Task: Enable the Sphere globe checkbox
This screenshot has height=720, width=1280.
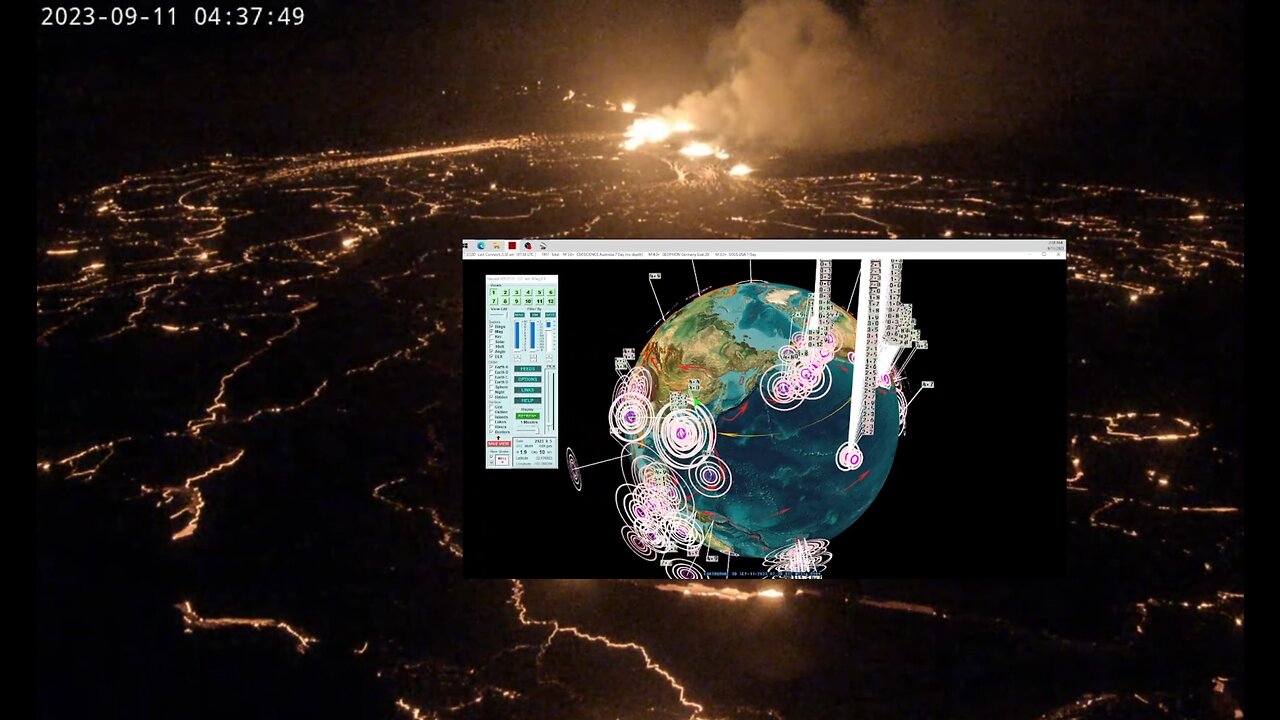Action: [491, 387]
